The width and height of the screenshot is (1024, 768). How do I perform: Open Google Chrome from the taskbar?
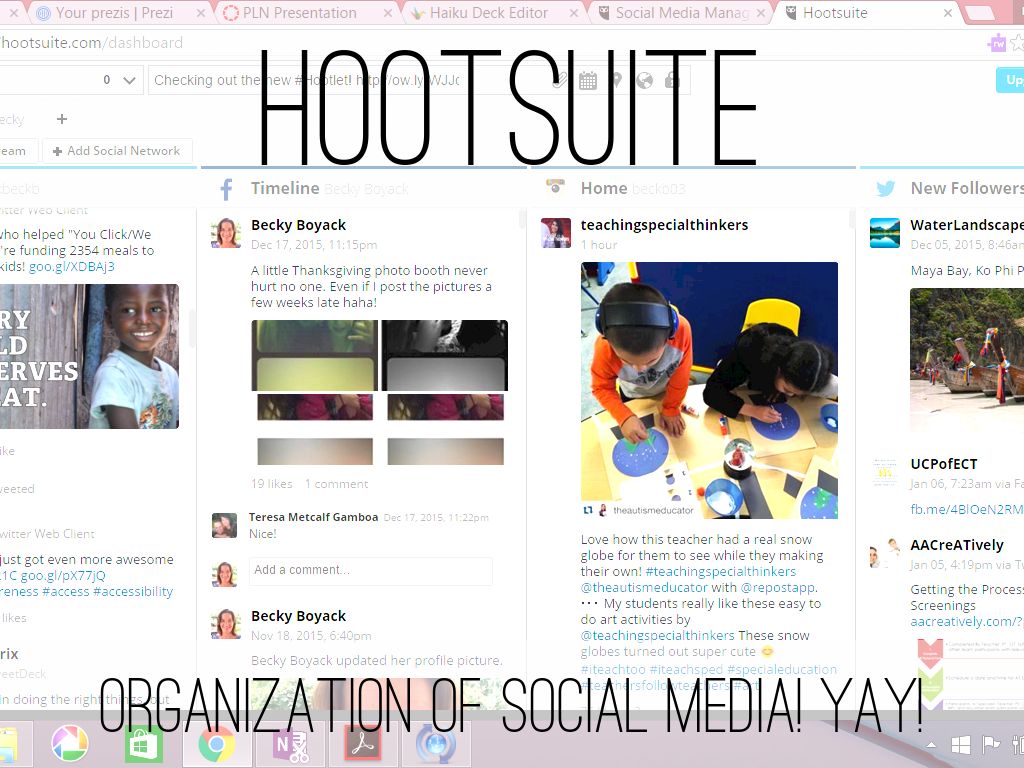216,744
